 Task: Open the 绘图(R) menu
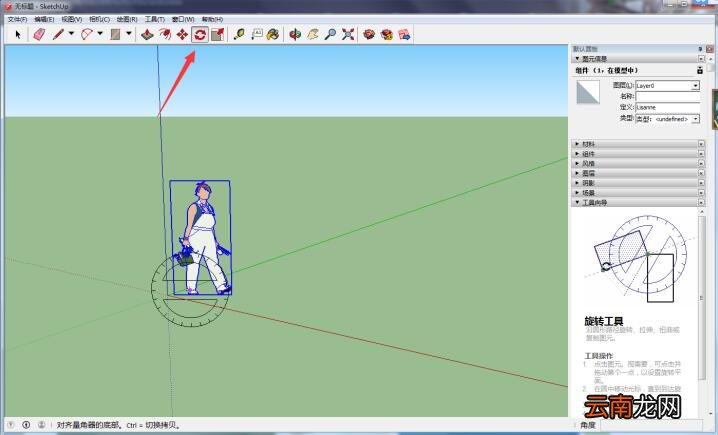[127, 19]
